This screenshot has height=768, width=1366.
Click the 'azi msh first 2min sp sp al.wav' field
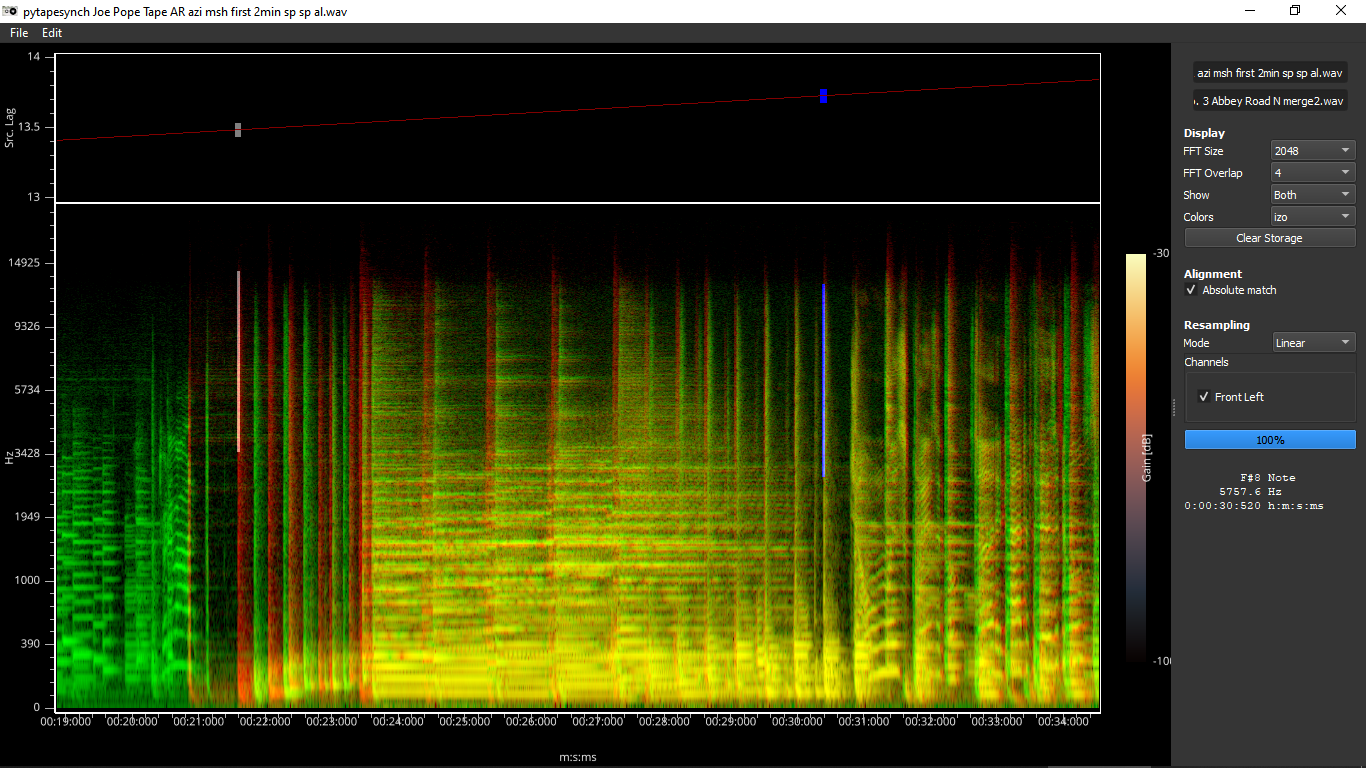point(1270,73)
